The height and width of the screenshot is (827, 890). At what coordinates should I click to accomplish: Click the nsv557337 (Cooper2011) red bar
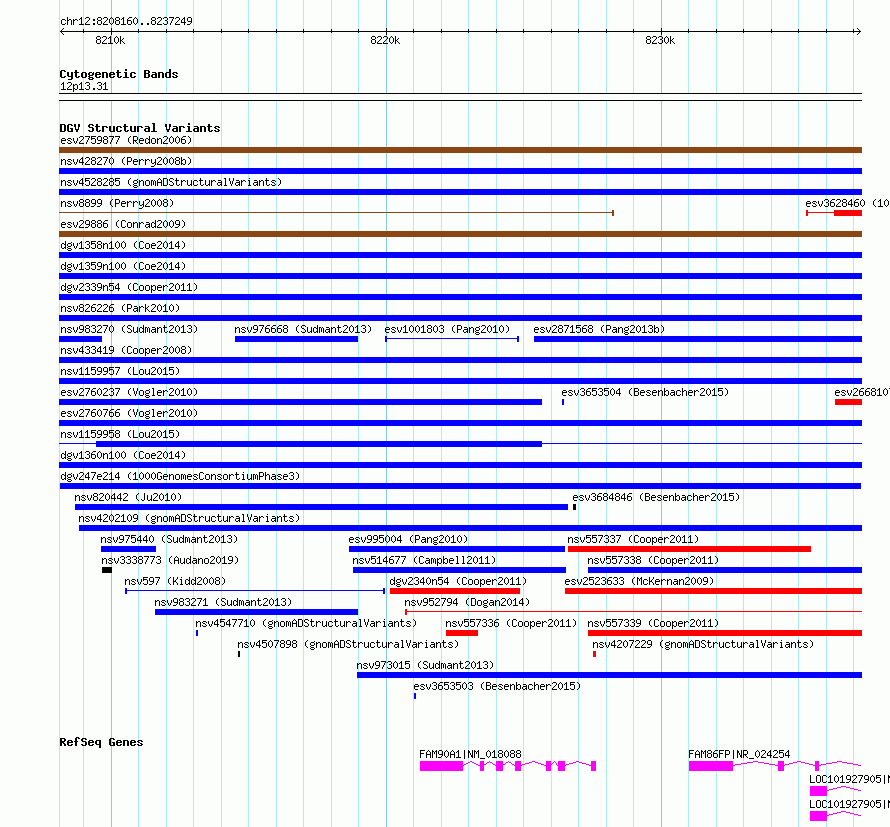point(689,549)
